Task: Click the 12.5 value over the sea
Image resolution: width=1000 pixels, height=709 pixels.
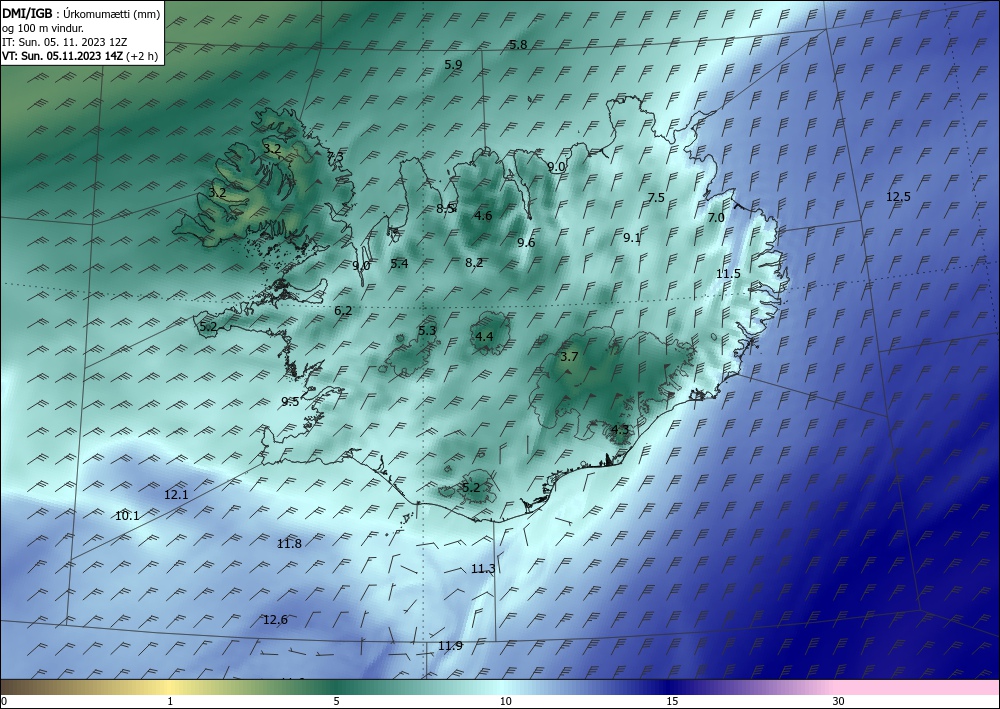Action: pyautogui.click(x=898, y=196)
